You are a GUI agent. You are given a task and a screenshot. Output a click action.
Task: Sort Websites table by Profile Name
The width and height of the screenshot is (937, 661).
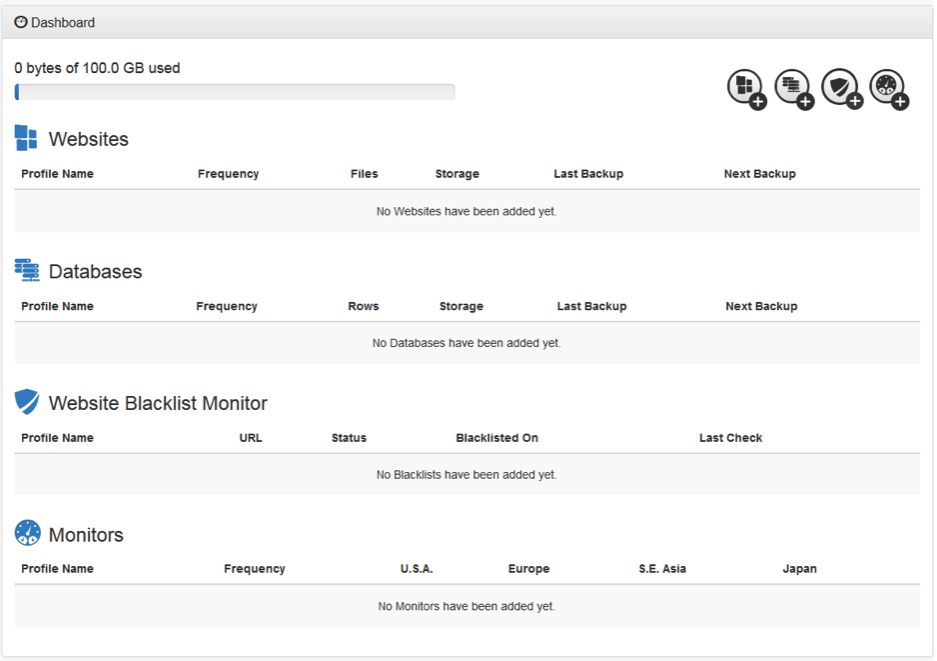pyautogui.click(x=57, y=174)
